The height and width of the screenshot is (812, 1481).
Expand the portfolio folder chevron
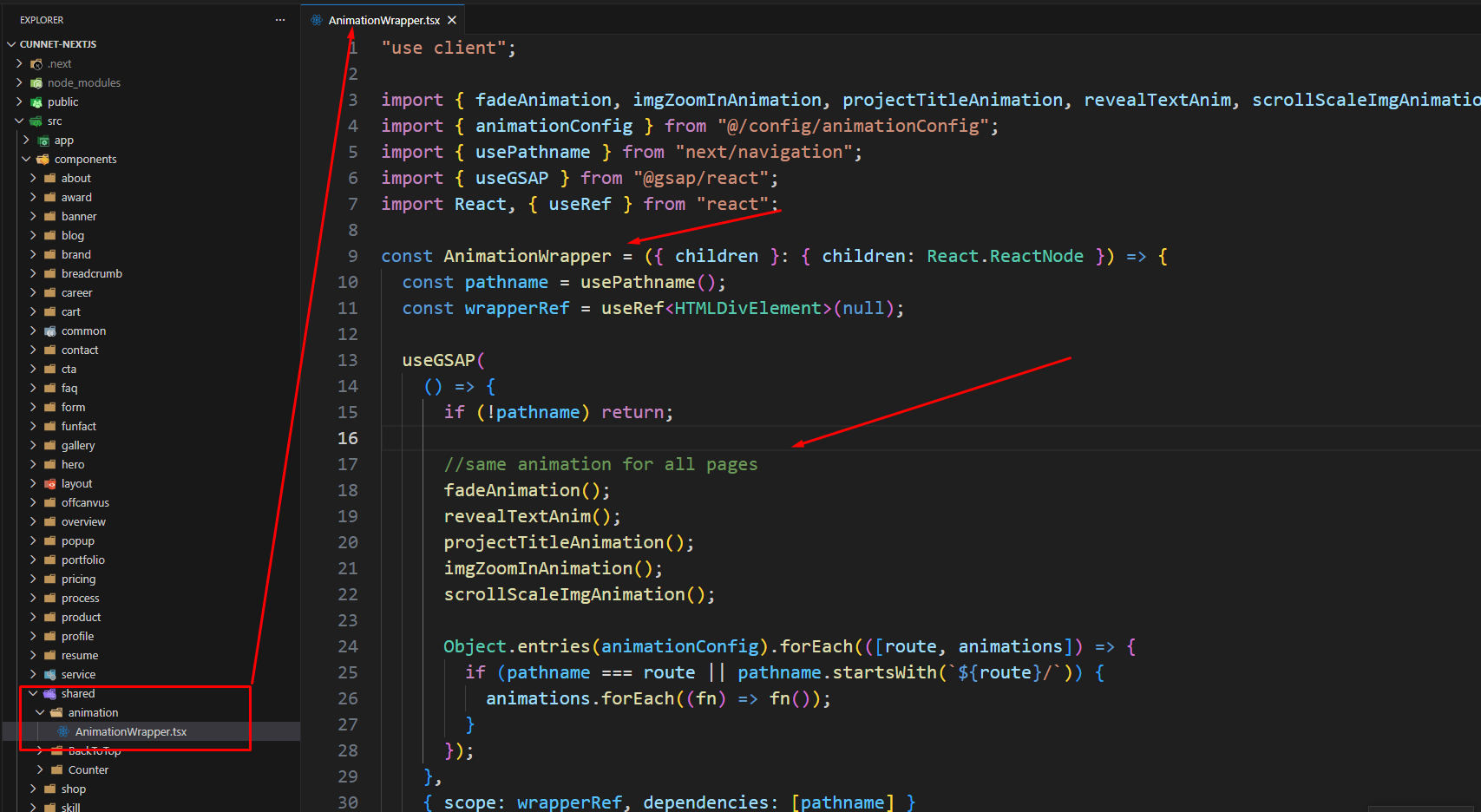point(33,560)
